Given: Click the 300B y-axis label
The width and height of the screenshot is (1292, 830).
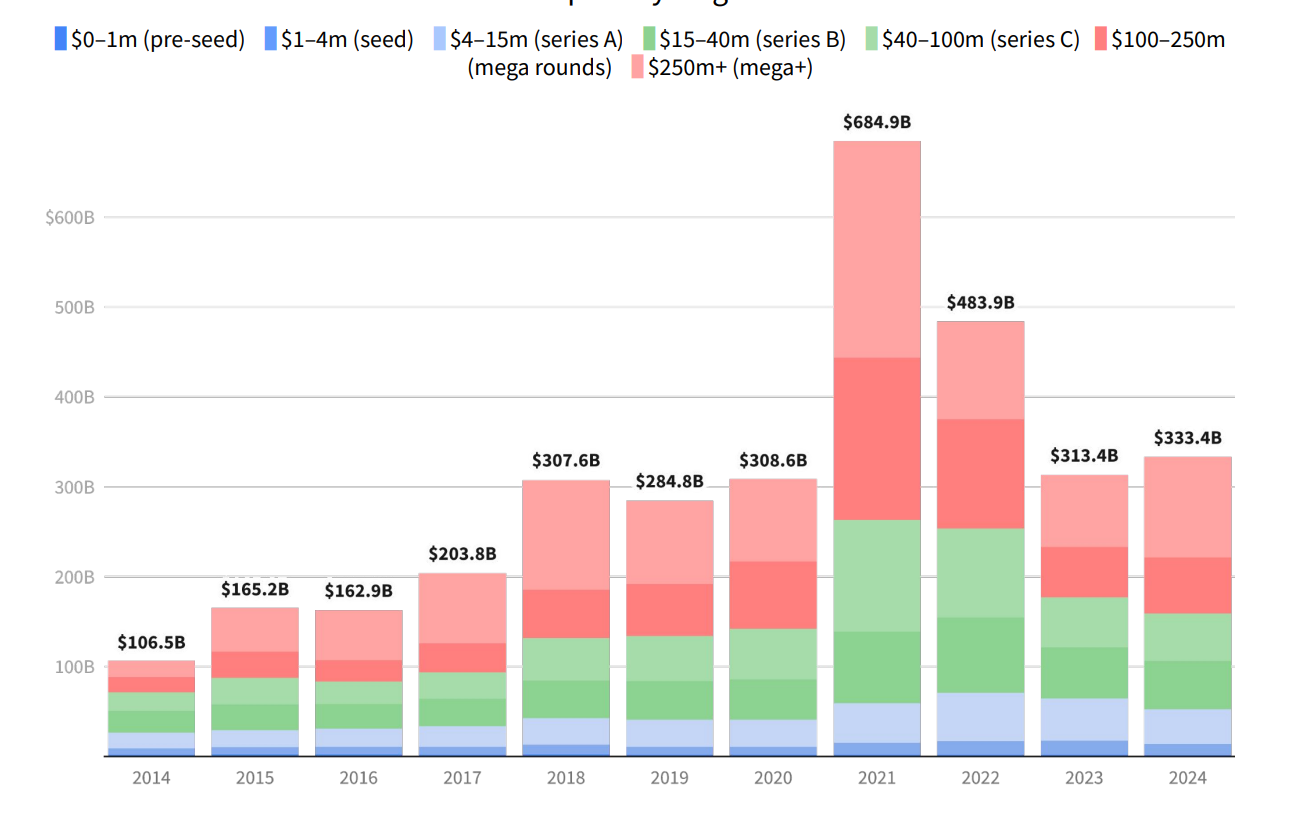Looking at the screenshot, I should coord(75,487).
